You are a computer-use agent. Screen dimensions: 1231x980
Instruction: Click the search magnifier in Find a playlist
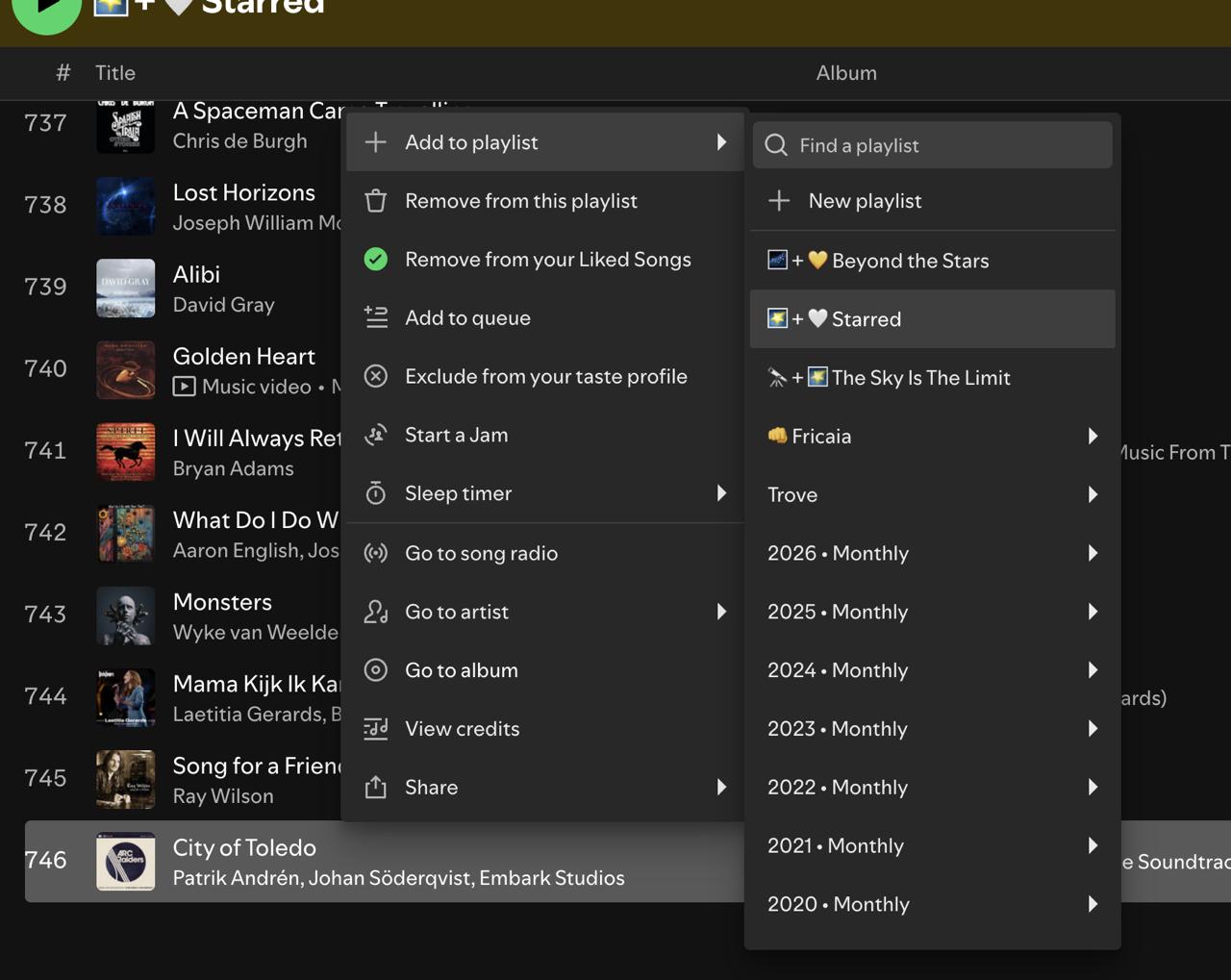click(775, 145)
